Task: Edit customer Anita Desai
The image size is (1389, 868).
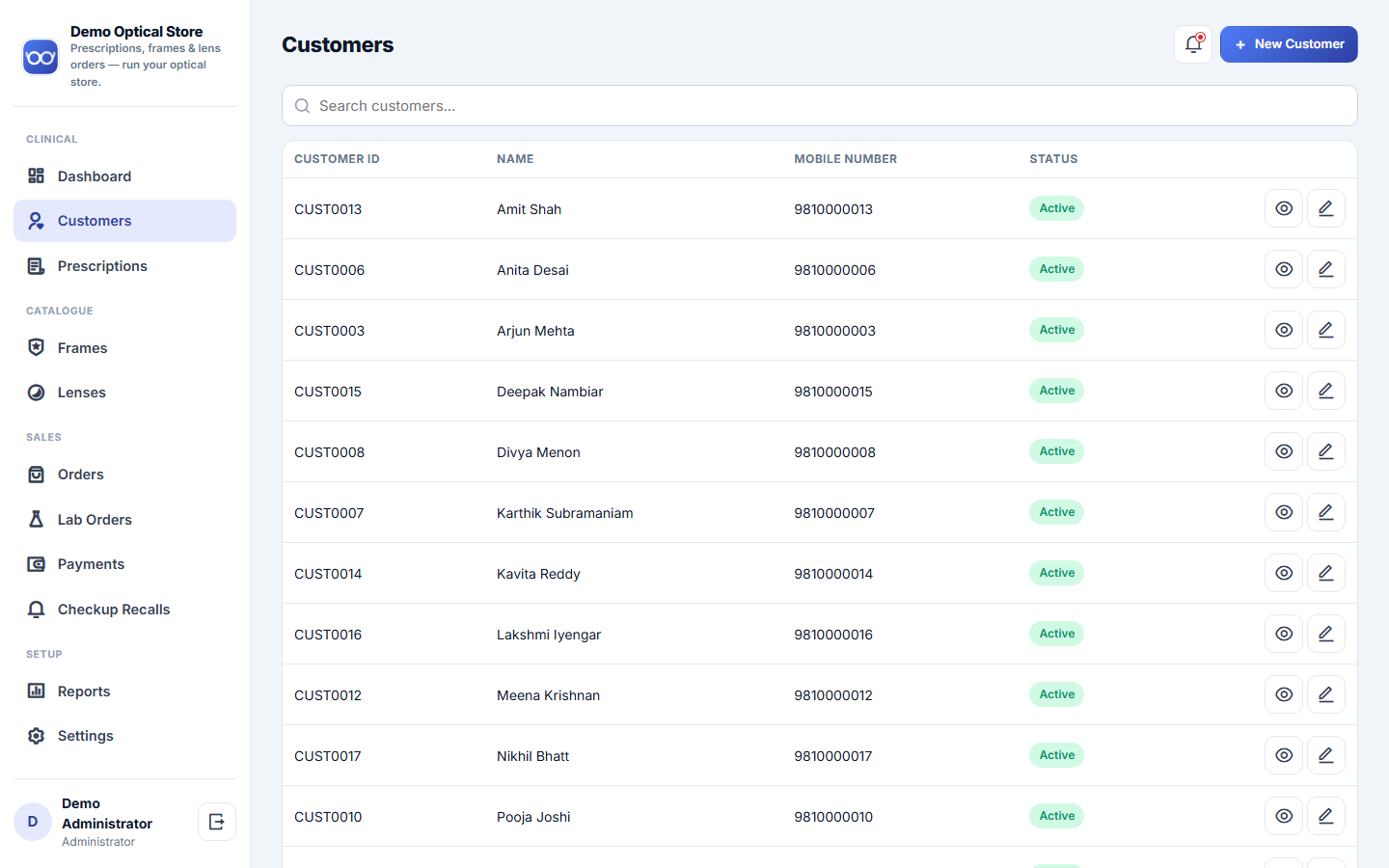Action: (x=1326, y=269)
